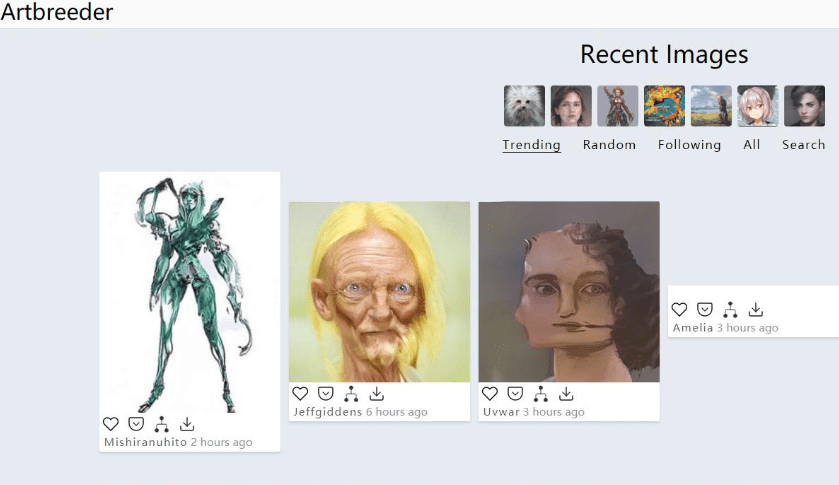
Task: Open the Following feed tab
Action: 689,145
